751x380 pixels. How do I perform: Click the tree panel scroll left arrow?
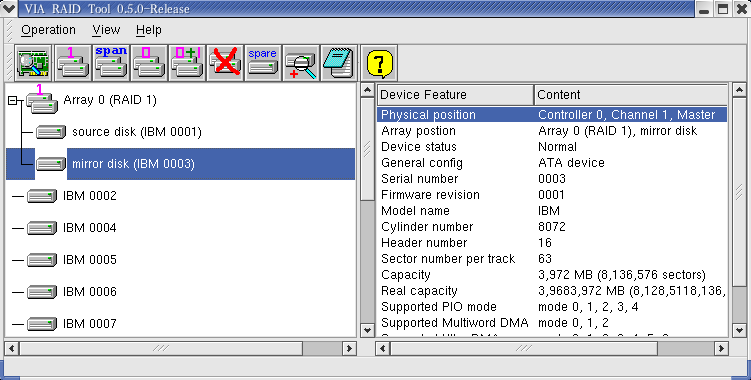pos(12,348)
